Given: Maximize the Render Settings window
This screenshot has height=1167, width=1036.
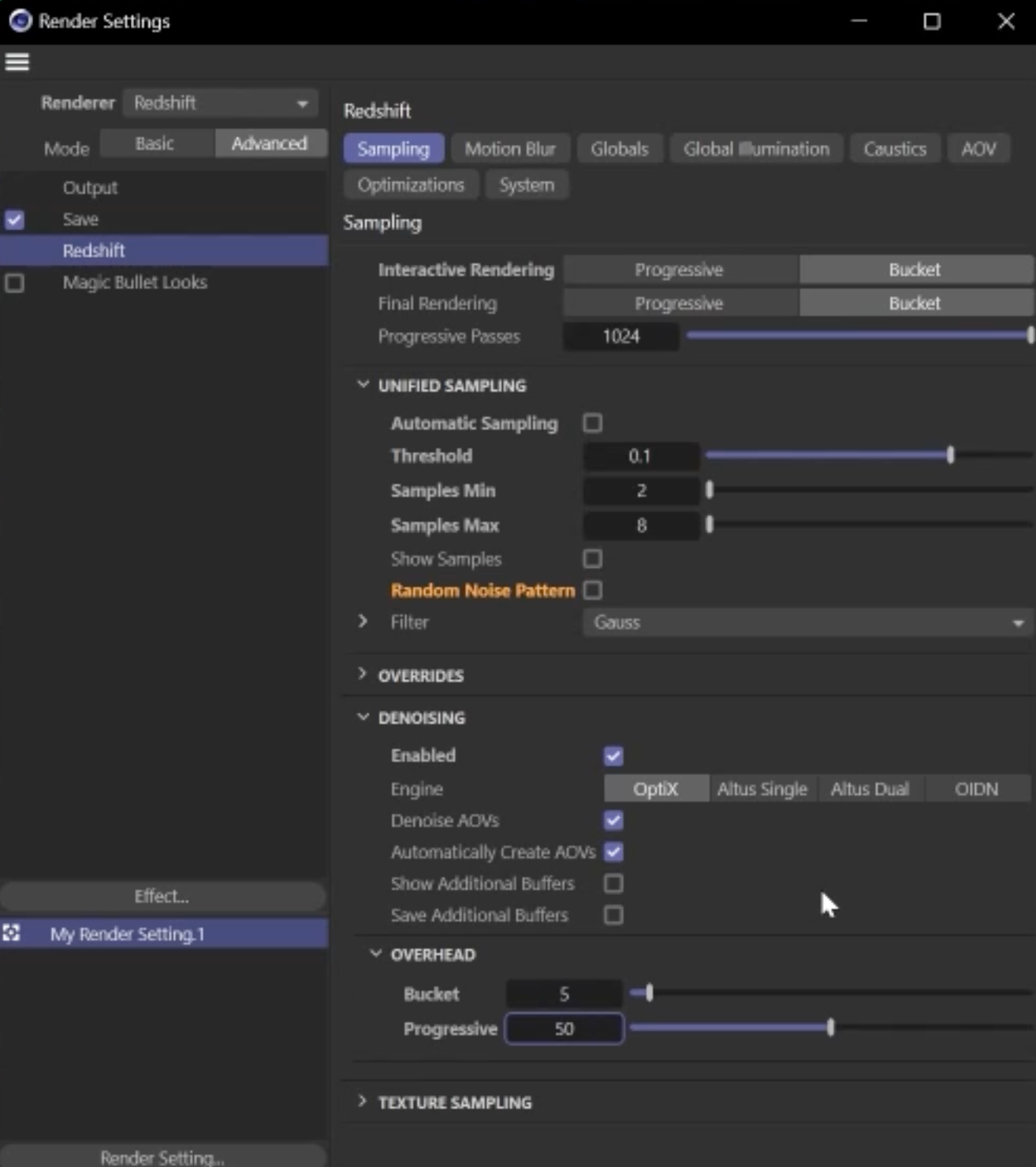Looking at the screenshot, I should [x=932, y=21].
